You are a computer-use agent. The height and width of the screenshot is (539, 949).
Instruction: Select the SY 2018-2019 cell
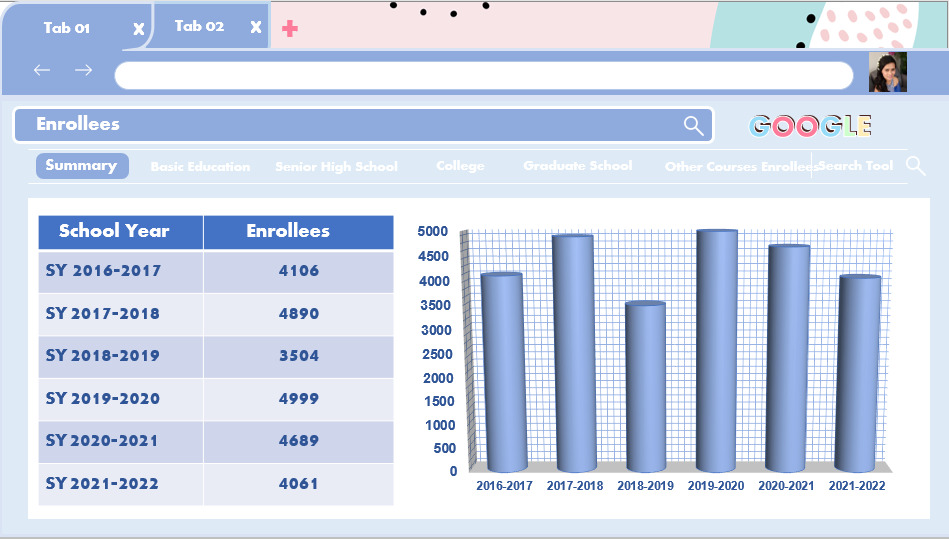(120, 357)
